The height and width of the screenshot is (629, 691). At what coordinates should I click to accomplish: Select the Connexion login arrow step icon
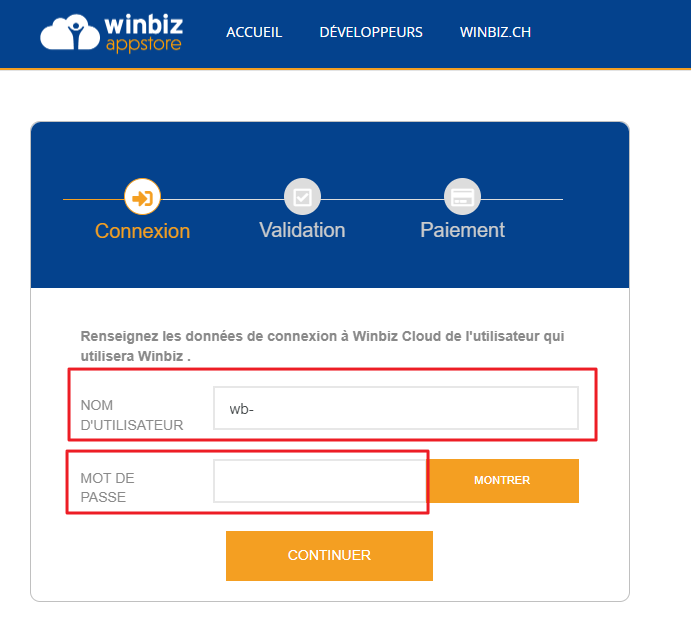point(142,197)
